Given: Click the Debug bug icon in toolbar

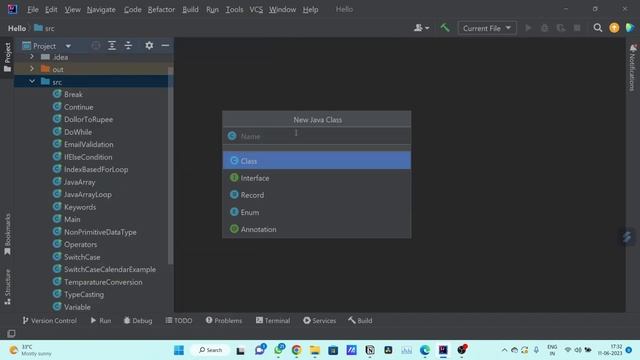Looking at the screenshot, I should (544, 28).
